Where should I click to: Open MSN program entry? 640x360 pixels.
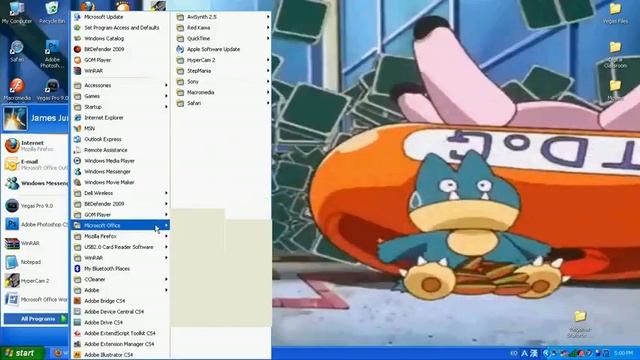point(120,129)
